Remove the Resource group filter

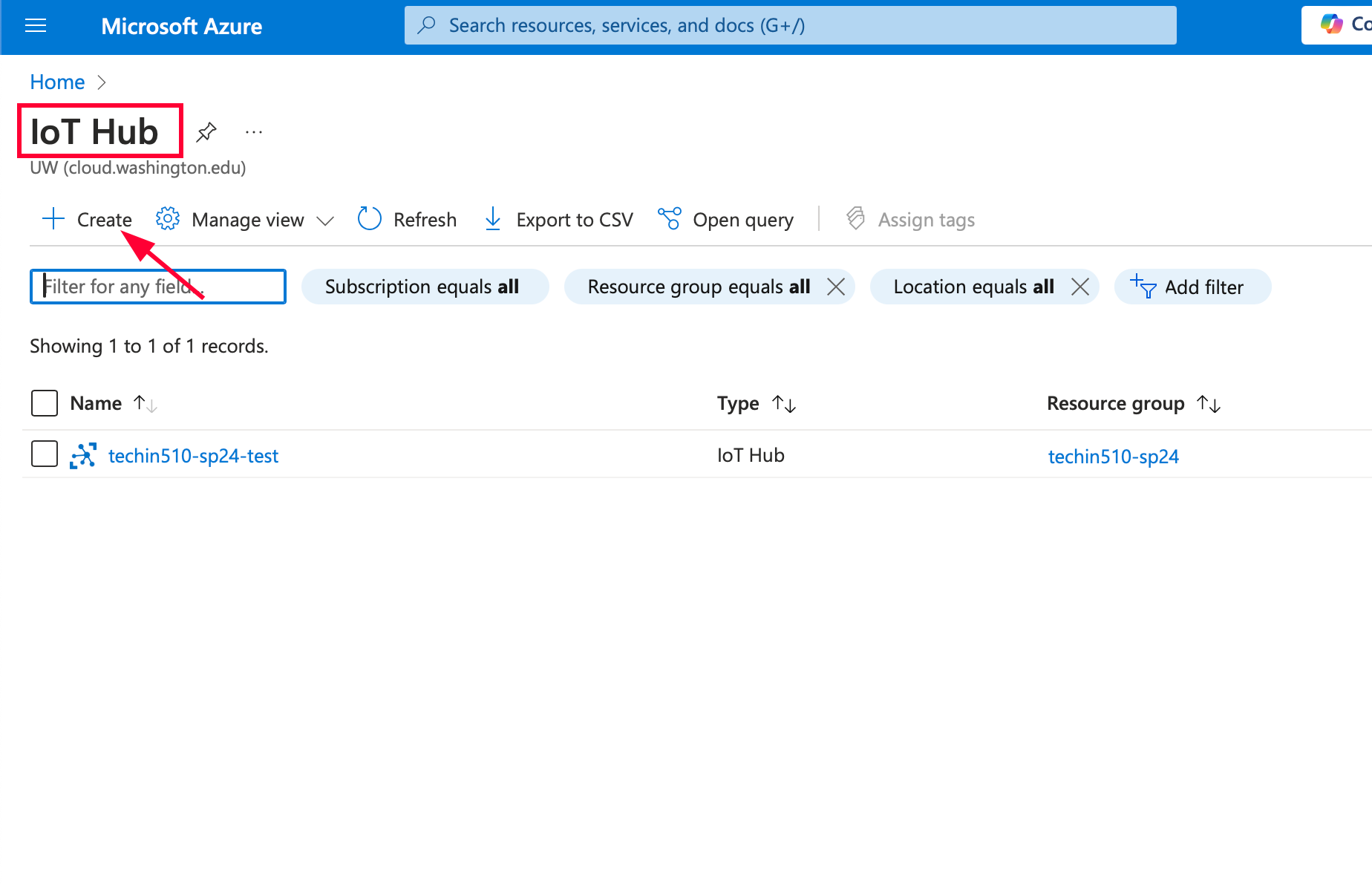(836, 287)
